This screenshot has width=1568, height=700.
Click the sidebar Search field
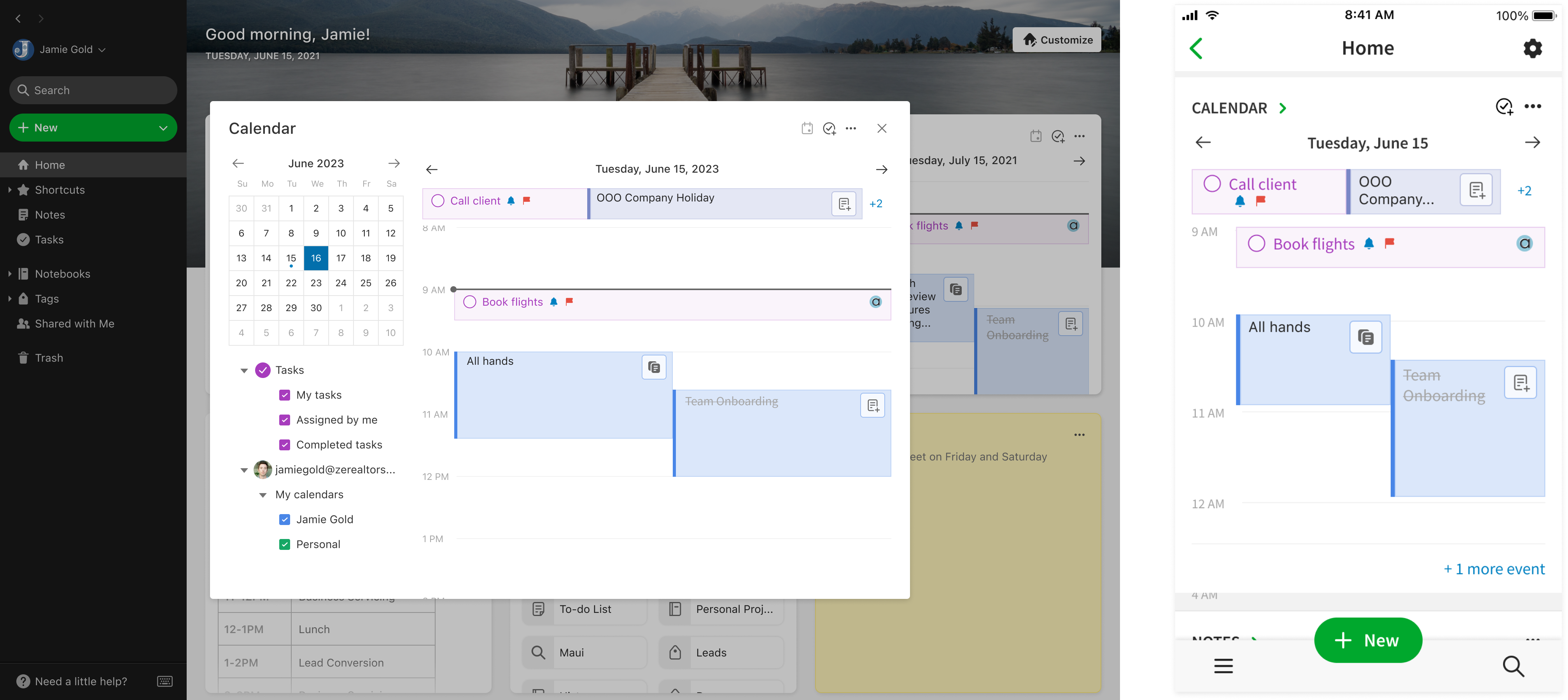pos(93,90)
